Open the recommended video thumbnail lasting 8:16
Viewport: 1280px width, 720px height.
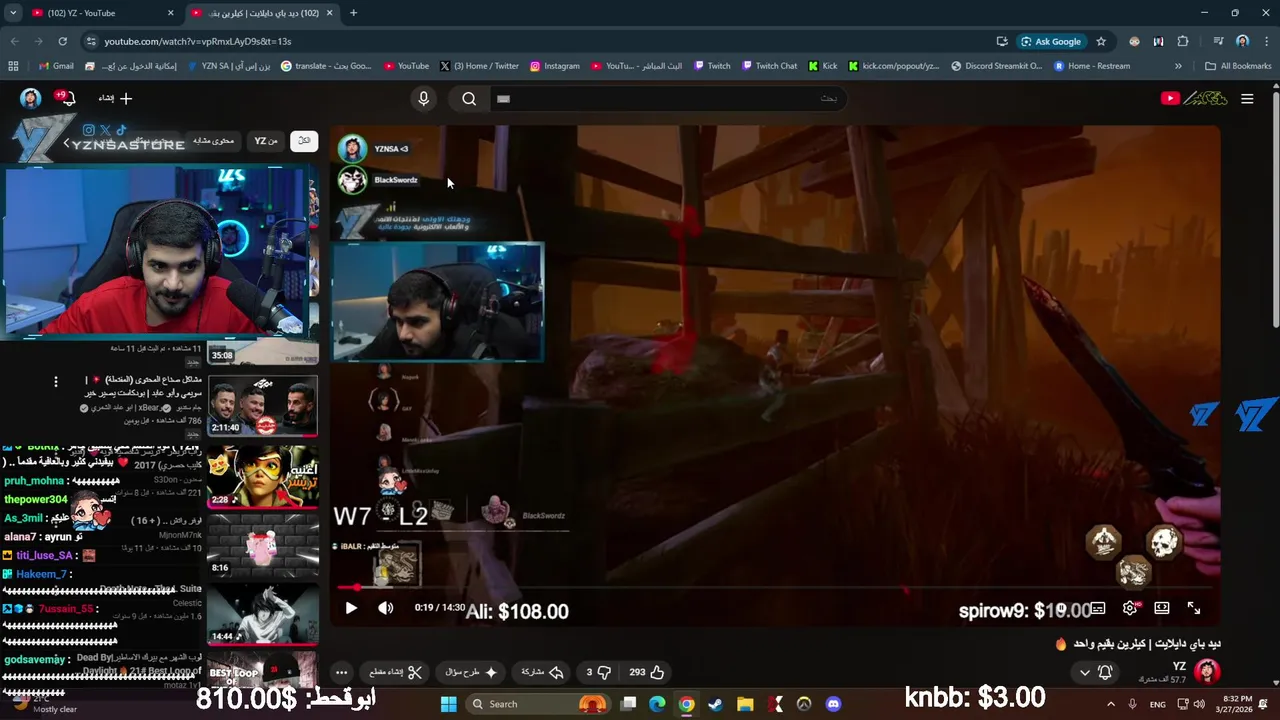click(x=262, y=546)
